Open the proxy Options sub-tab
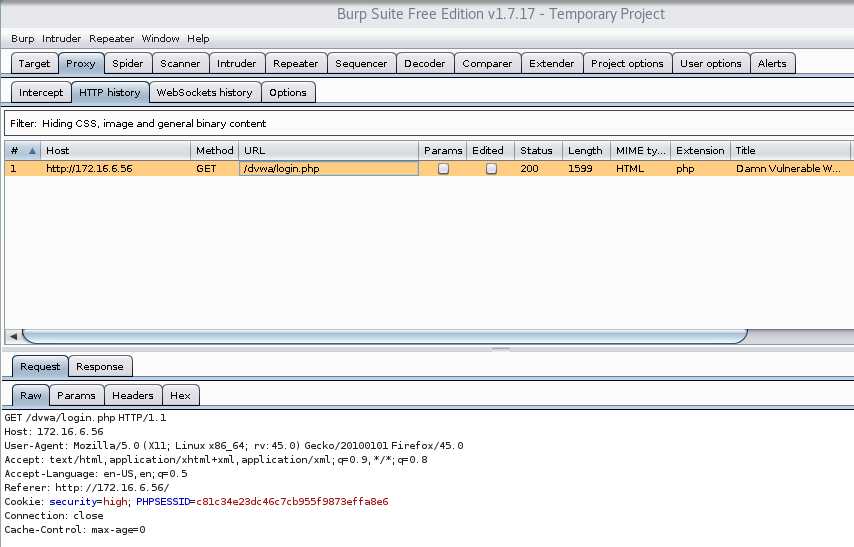Screen dimensions: 854x547 [288, 92]
